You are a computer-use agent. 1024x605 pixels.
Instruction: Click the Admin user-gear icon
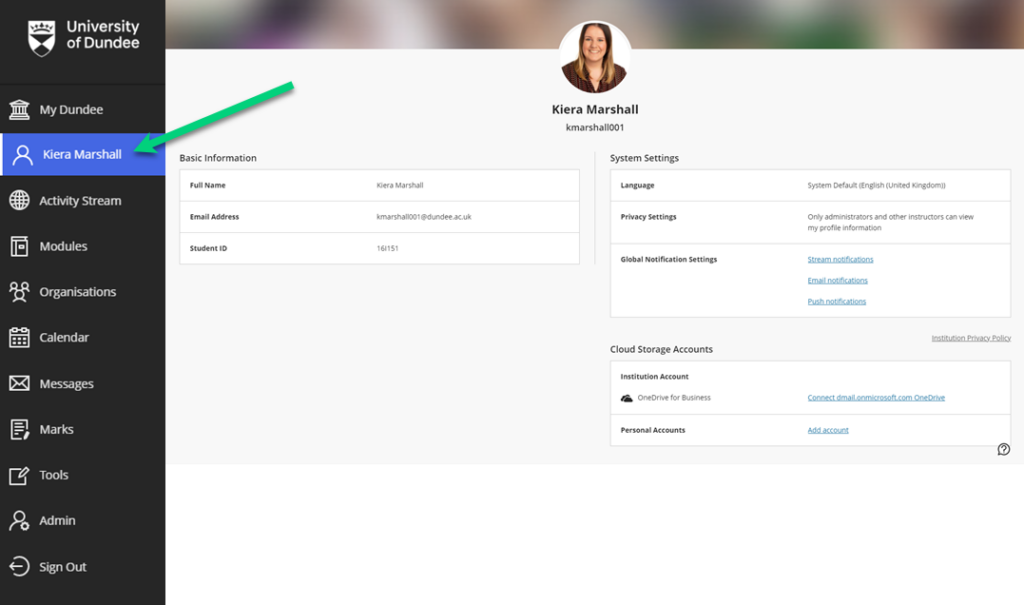20,521
